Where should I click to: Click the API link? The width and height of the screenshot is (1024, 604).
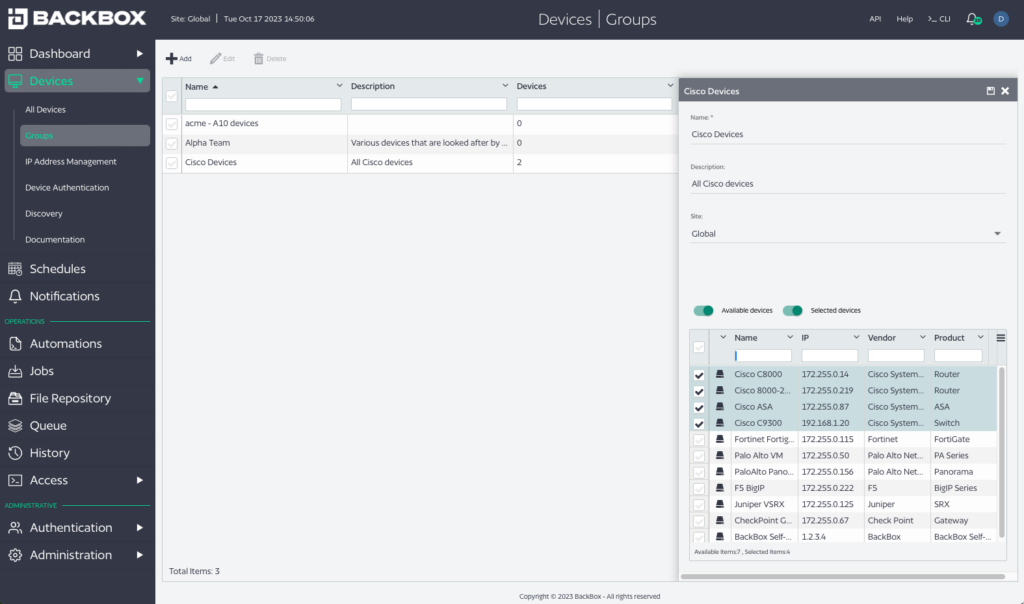coord(875,18)
